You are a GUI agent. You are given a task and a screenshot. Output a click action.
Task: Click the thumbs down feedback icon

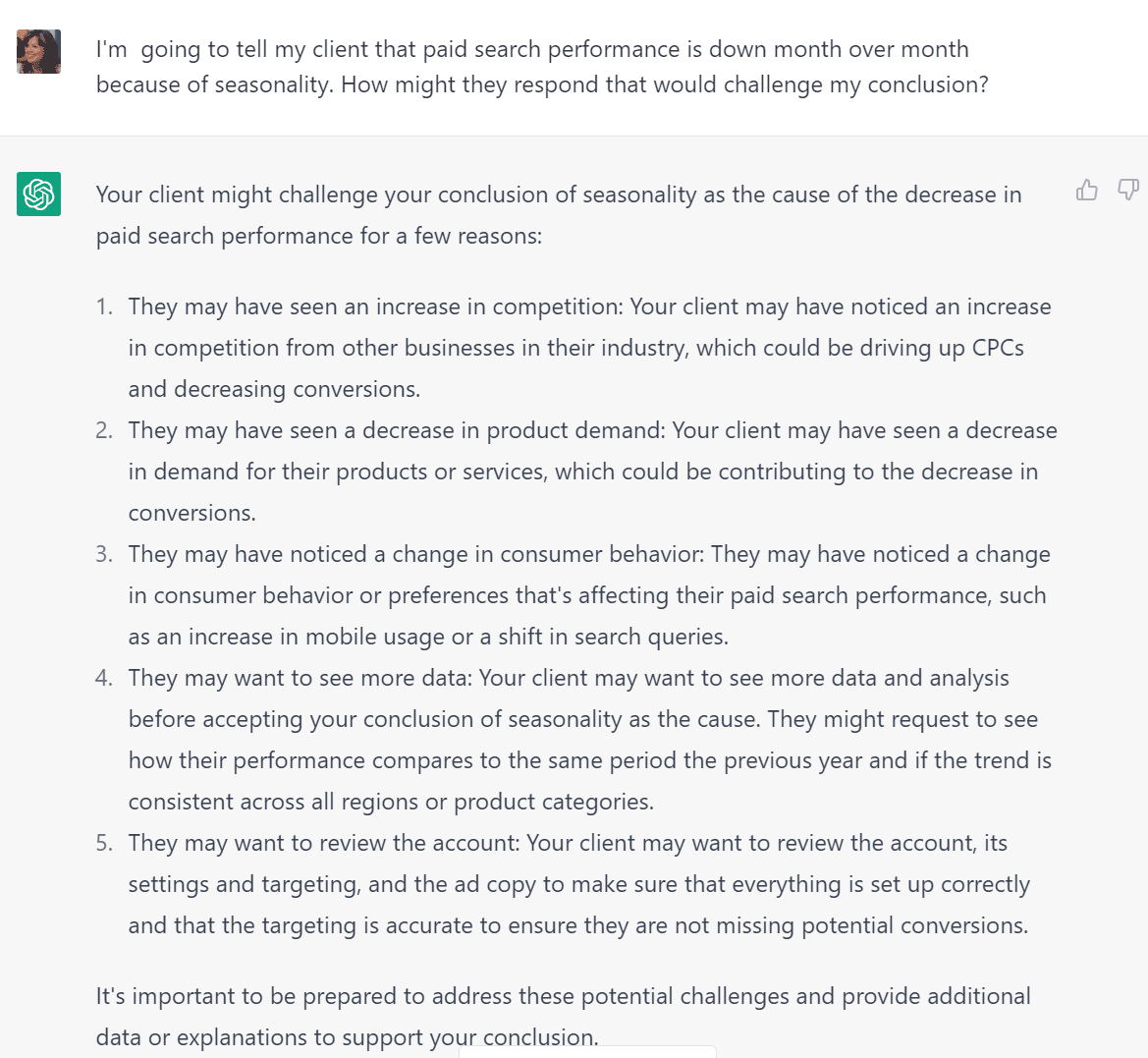(x=1128, y=190)
